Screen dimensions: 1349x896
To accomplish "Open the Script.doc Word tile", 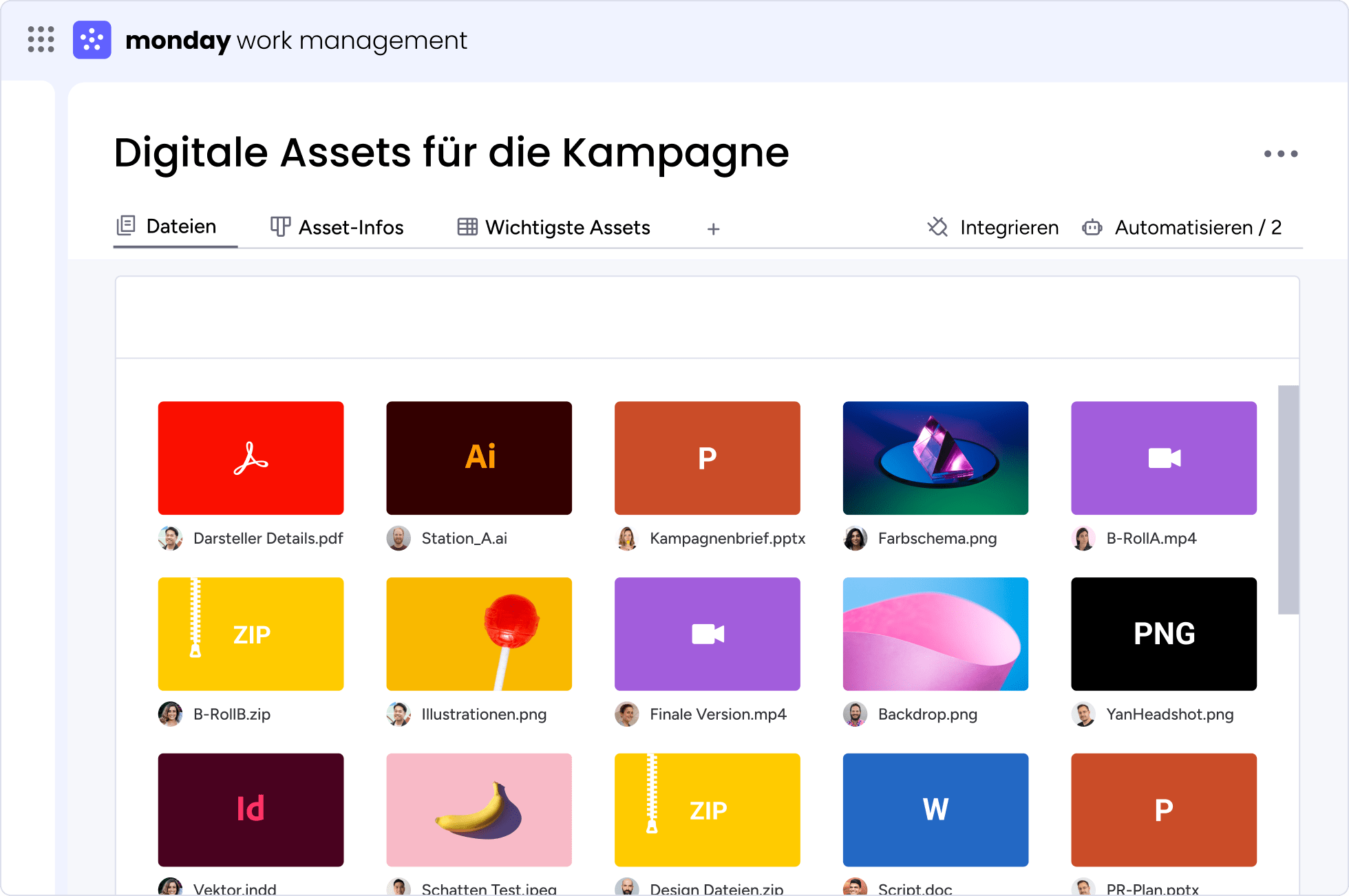I will coord(935,810).
